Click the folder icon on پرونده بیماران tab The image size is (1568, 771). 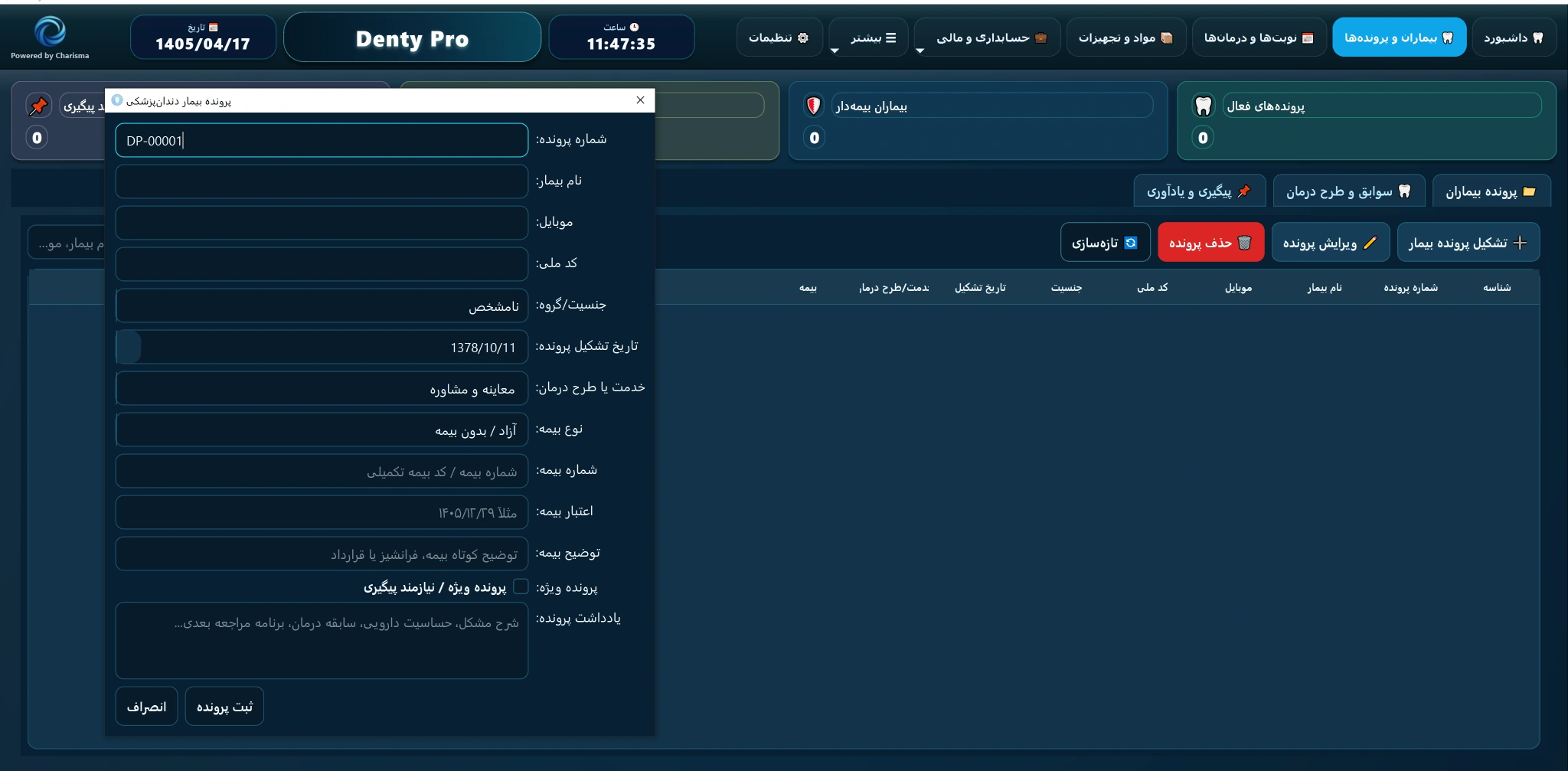[1529, 191]
